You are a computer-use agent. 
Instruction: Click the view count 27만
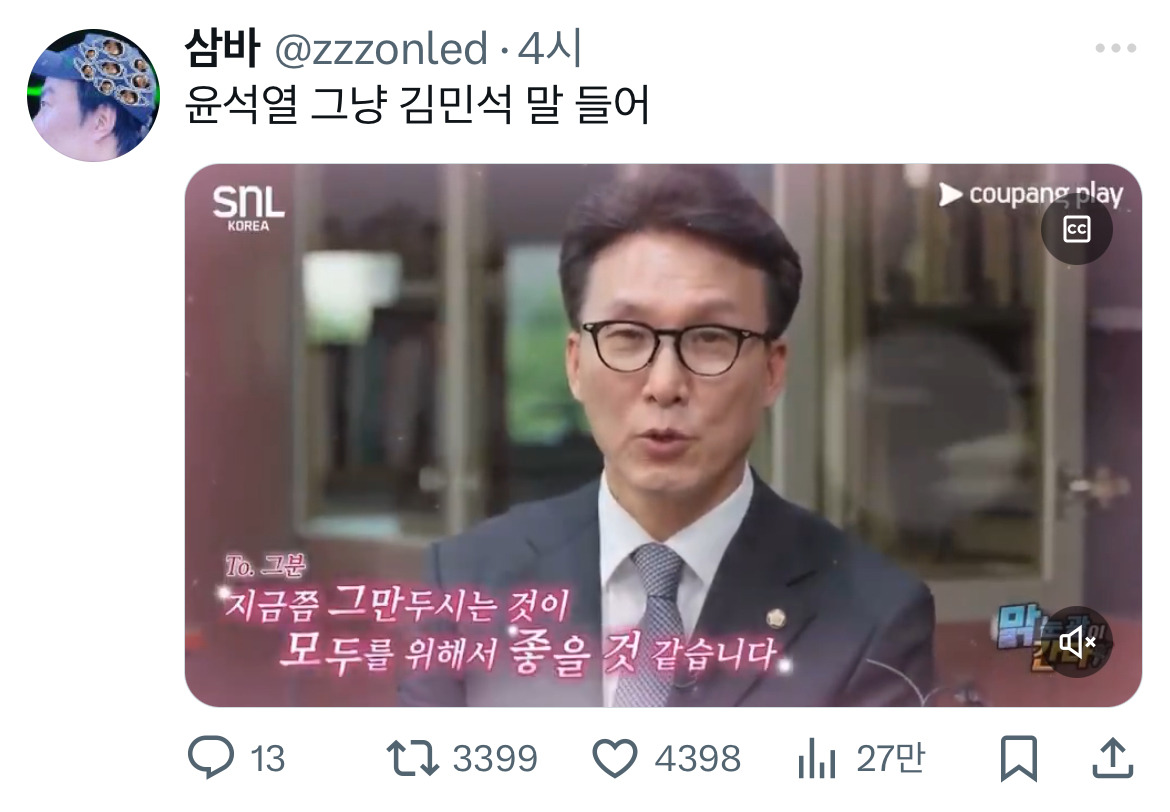point(891,759)
